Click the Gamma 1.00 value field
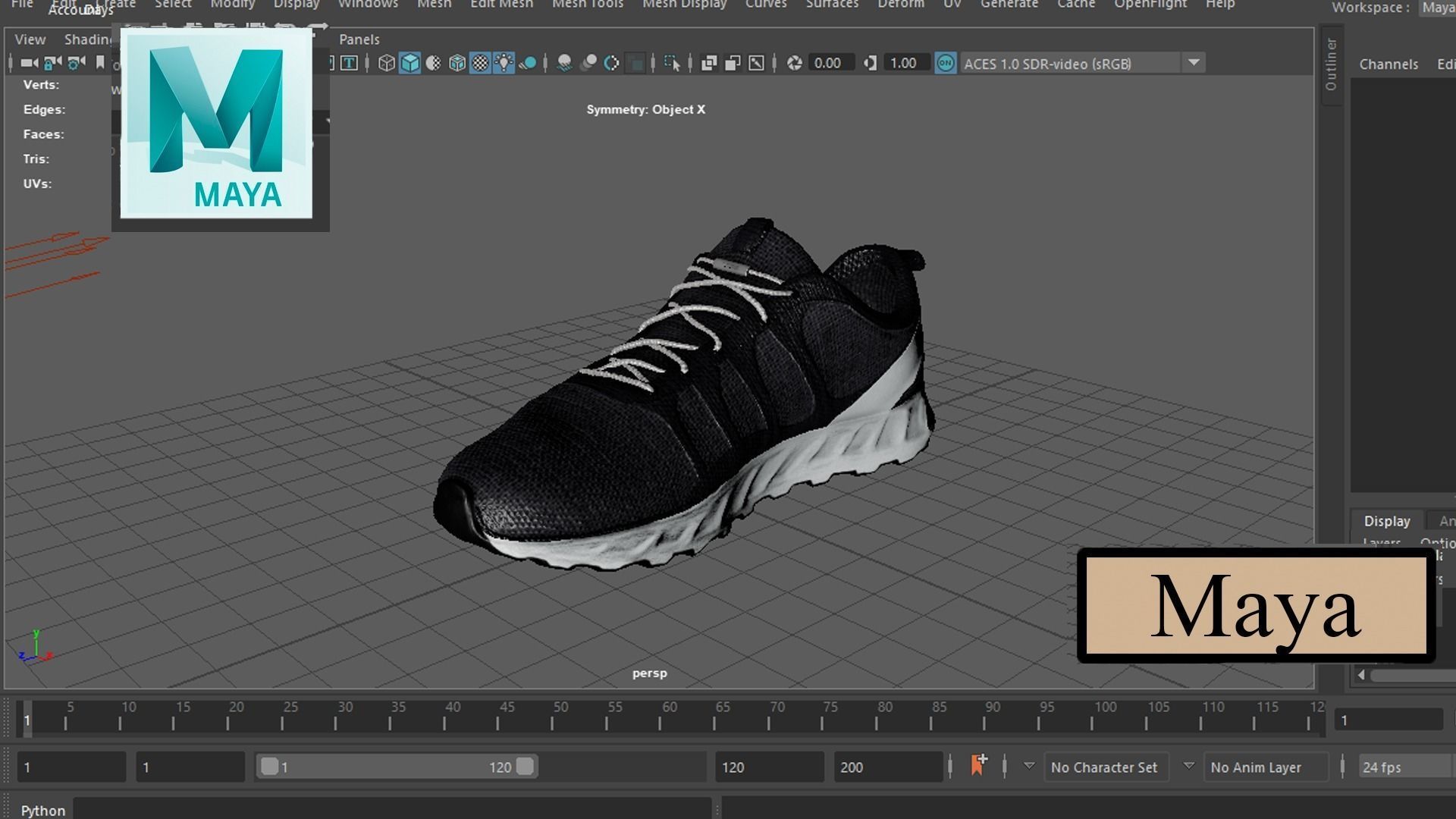This screenshot has width=1456, height=819. coord(907,63)
